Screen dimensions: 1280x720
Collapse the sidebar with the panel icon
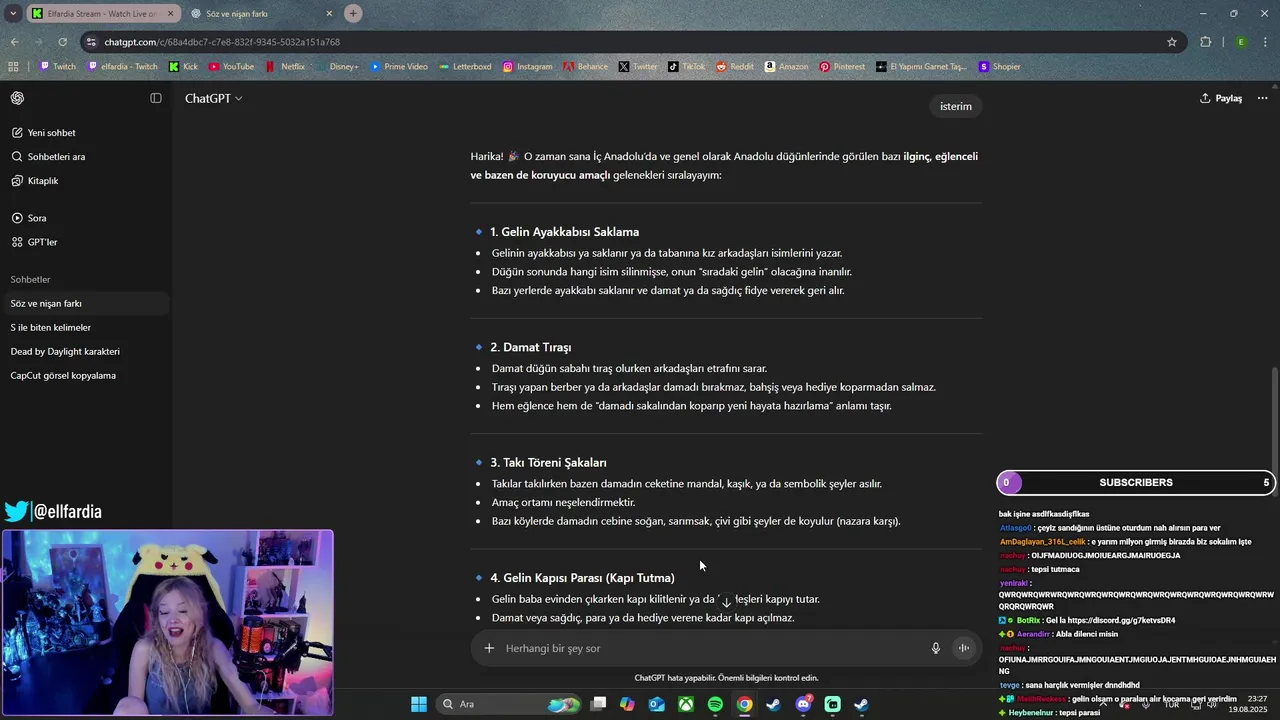(156, 98)
